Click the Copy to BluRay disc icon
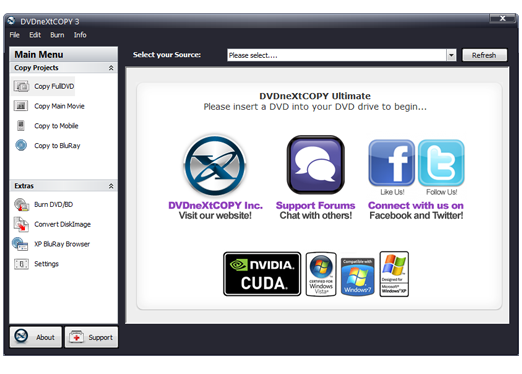The height and width of the screenshot is (374, 522). click(x=21, y=145)
